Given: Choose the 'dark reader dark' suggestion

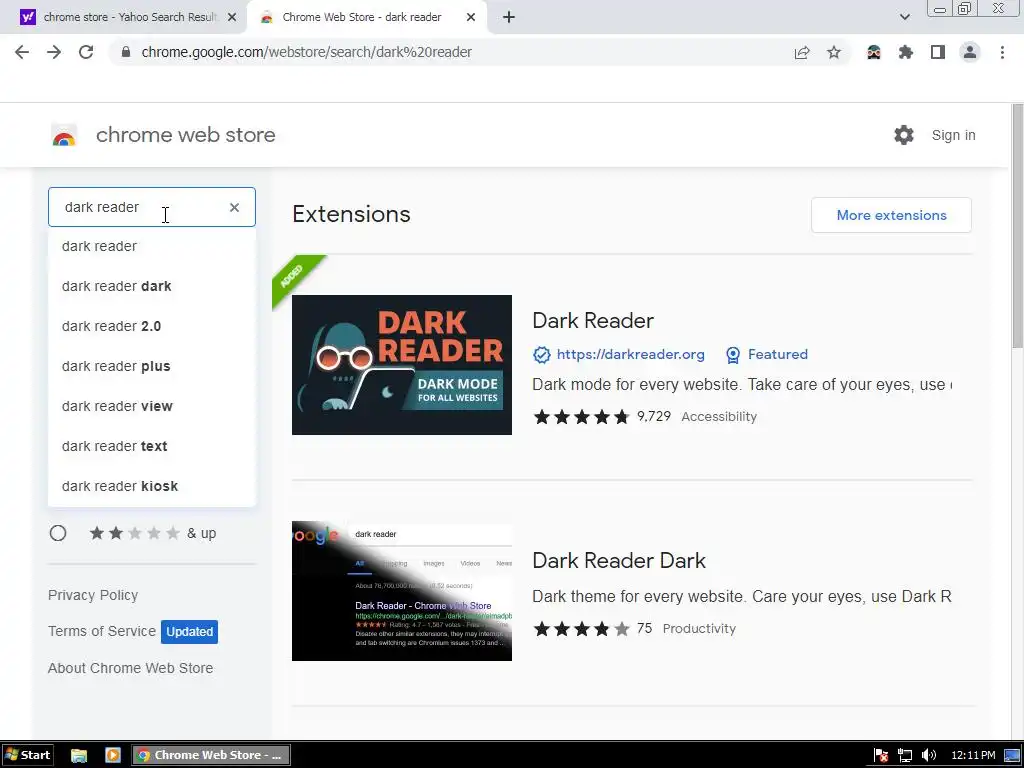Looking at the screenshot, I should point(152,286).
